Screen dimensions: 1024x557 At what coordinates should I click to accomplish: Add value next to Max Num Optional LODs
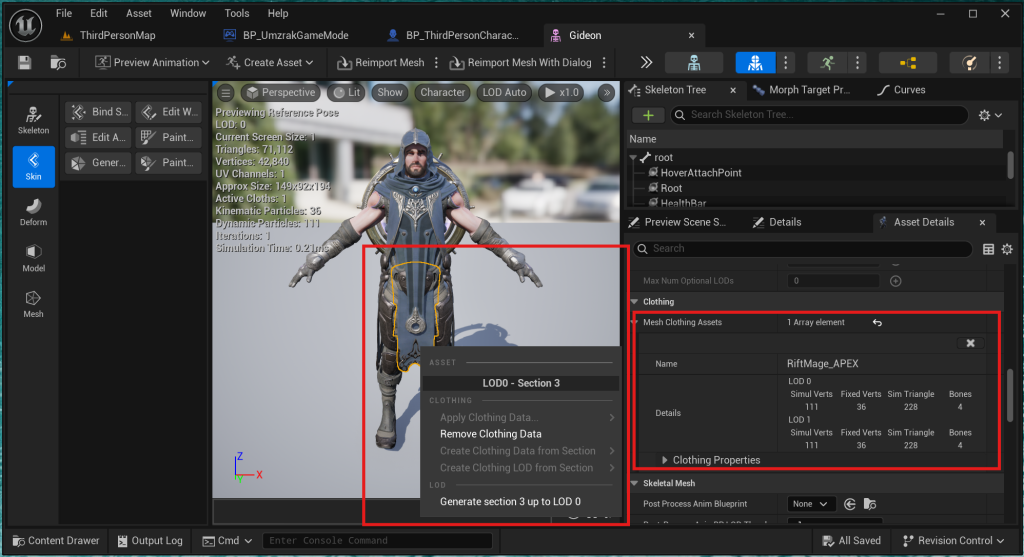895,281
